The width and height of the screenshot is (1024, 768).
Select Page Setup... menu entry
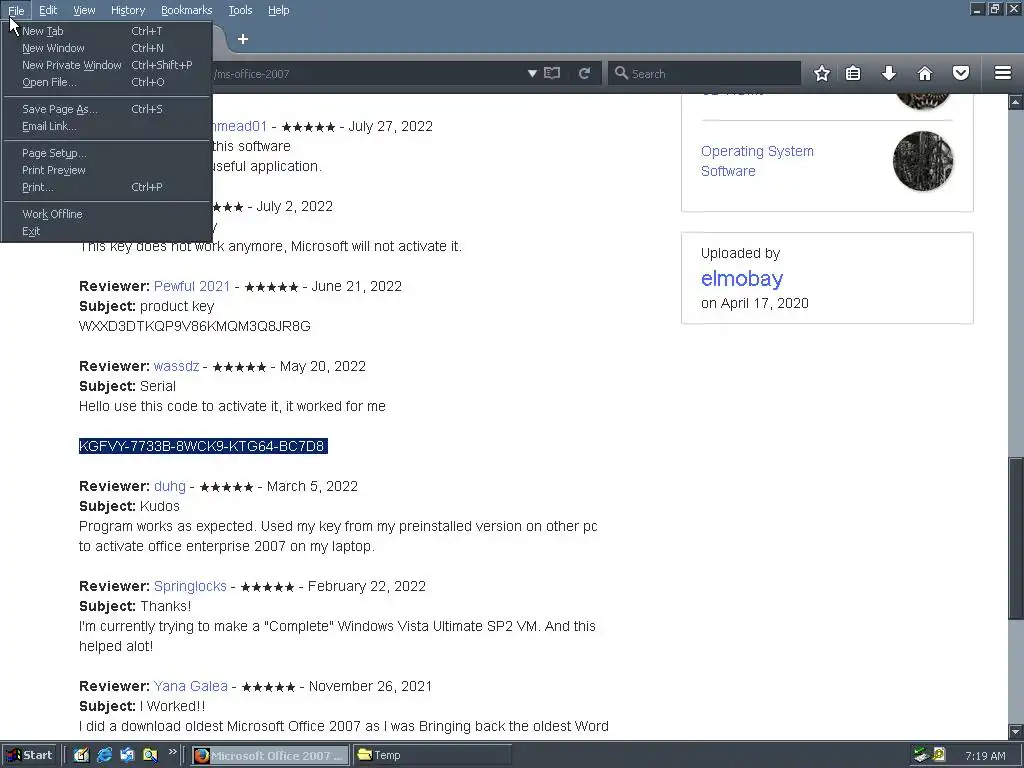[x=107, y=153]
